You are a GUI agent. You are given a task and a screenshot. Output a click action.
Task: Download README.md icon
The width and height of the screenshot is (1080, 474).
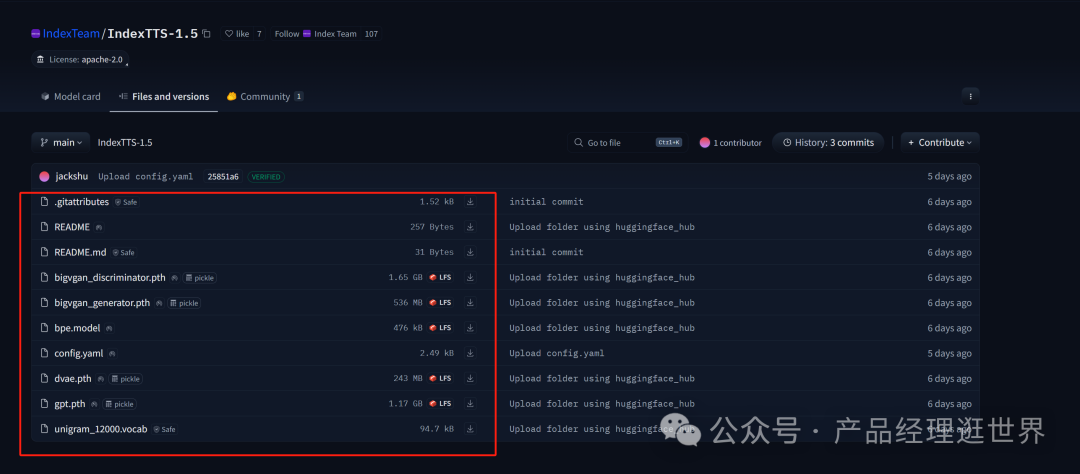point(470,252)
